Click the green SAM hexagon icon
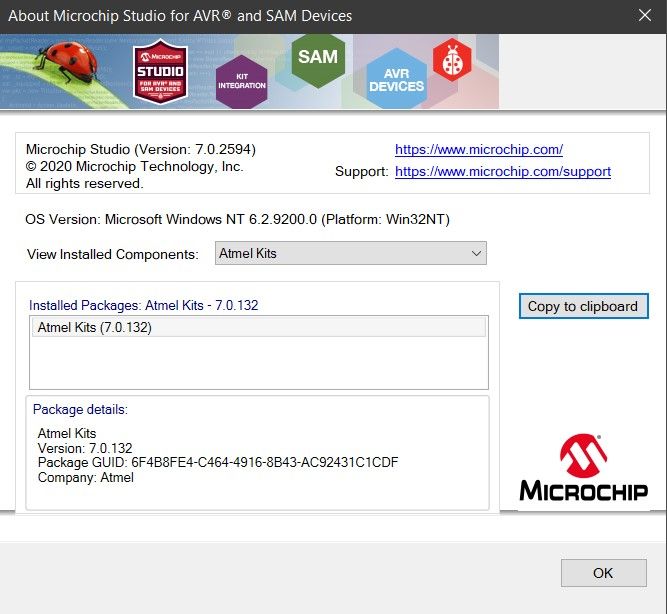 (x=318, y=60)
